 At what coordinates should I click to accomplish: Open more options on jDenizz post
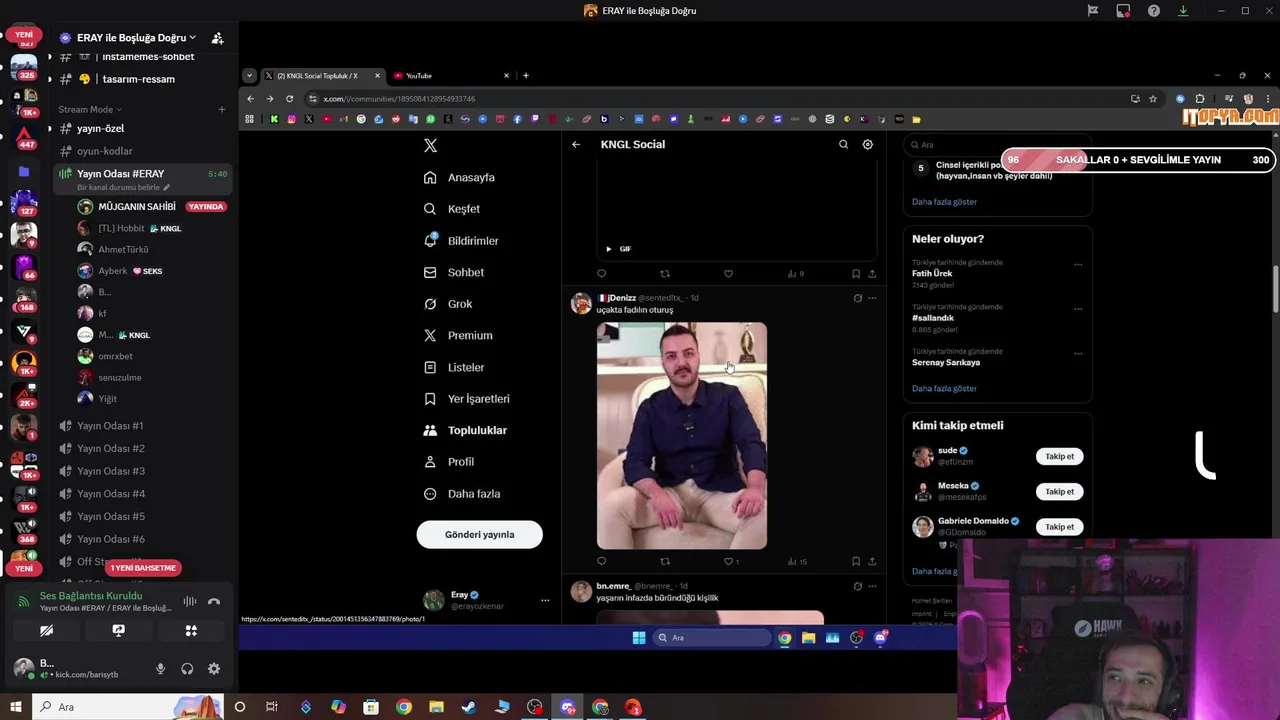[x=872, y=298]
